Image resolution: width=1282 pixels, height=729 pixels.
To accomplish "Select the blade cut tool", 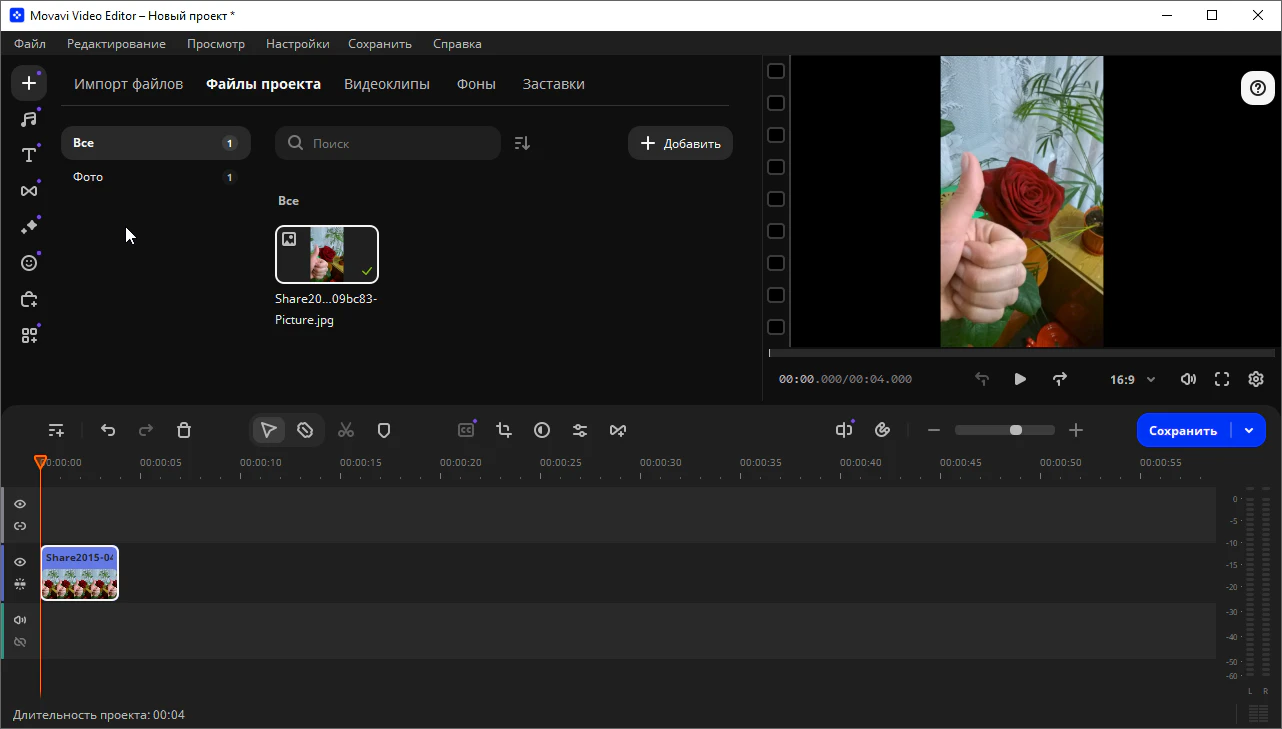I will pos(305,430).
